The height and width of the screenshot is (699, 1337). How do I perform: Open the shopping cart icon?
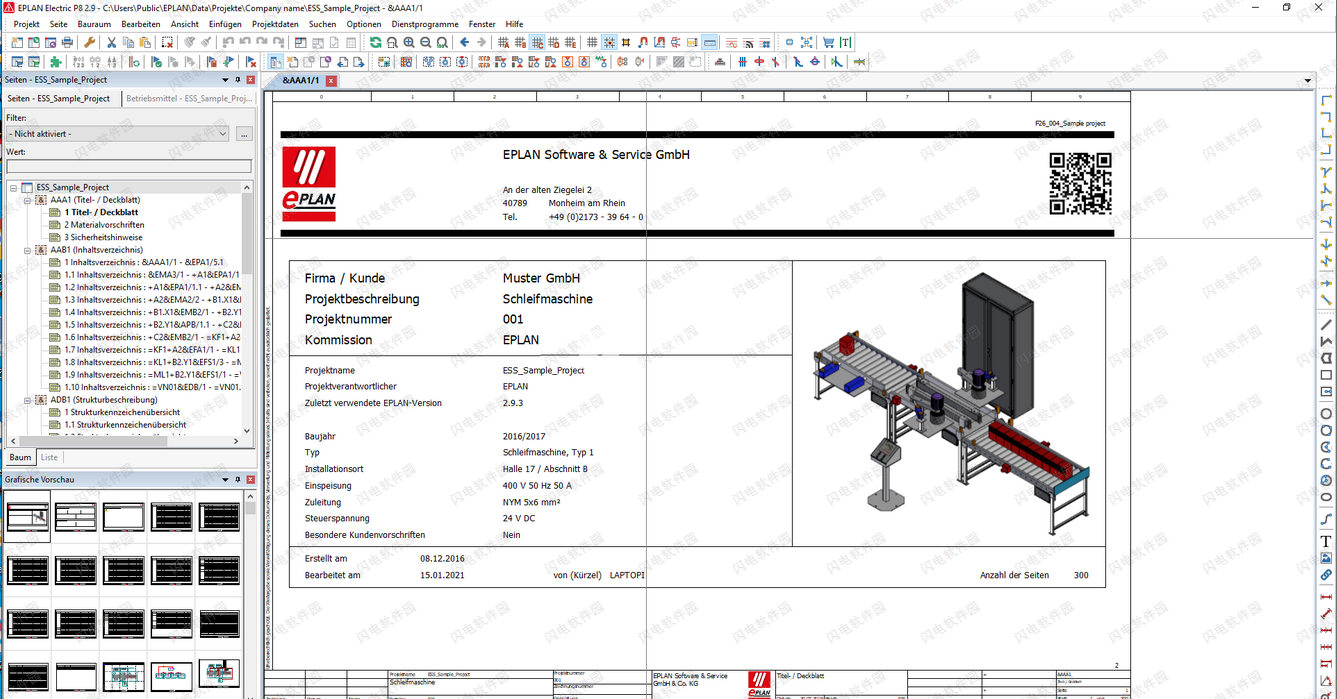point(828,43)
